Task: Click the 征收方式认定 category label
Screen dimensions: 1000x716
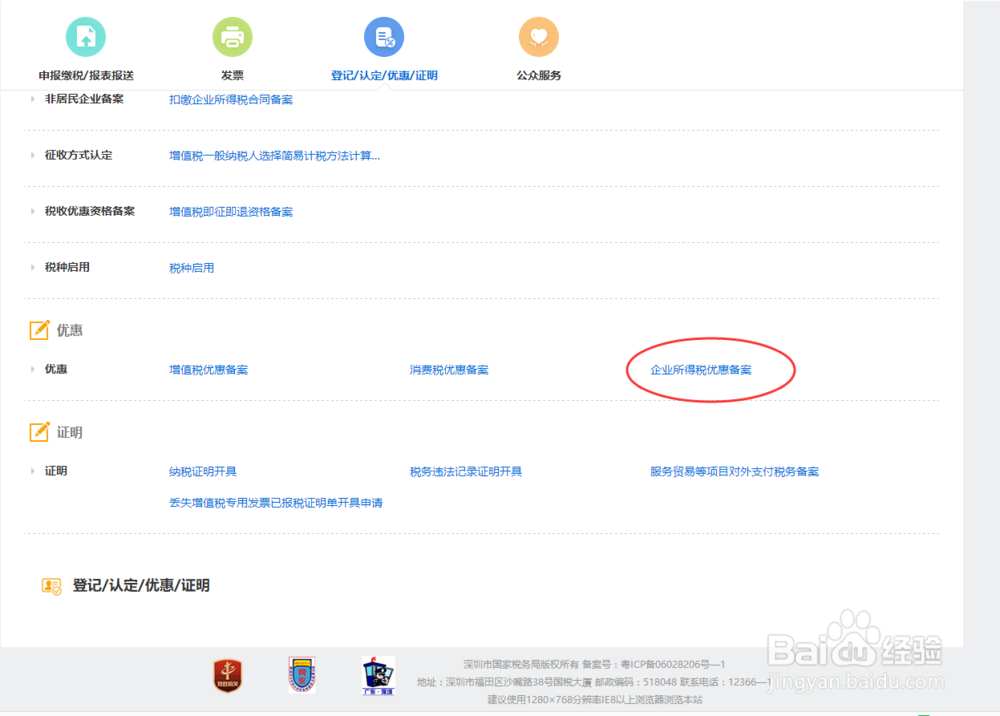Action: tap(78, 155)
